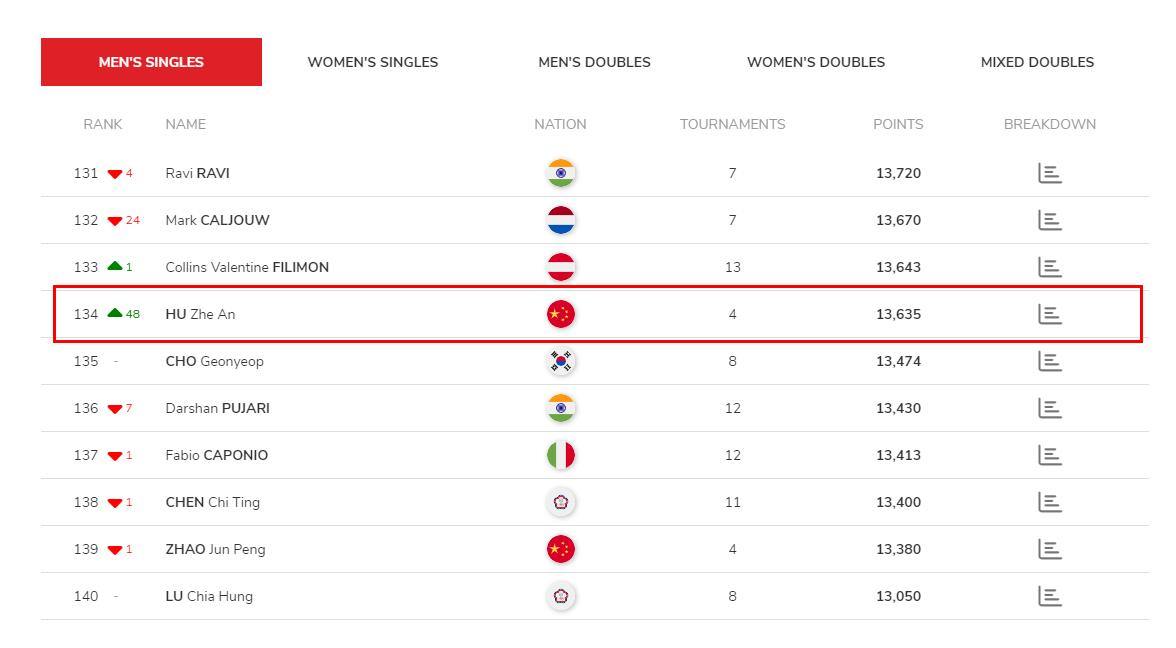
Task: Select the Mixed Doubles tab
Action: (x=1037, y=62)
